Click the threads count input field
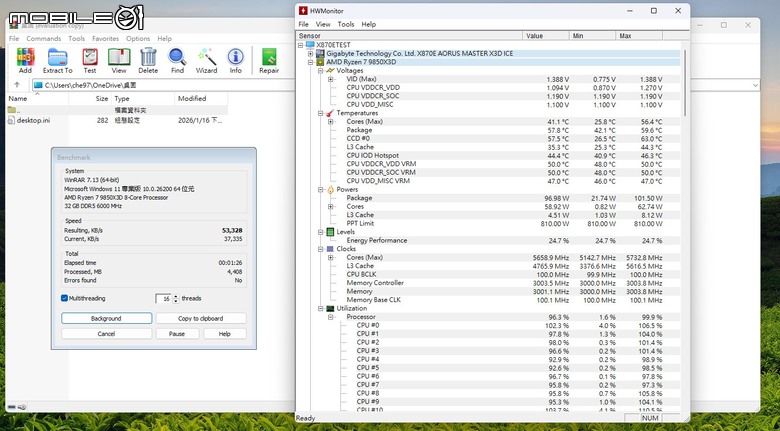Screen dimensions: 780x431 point(163,298)
